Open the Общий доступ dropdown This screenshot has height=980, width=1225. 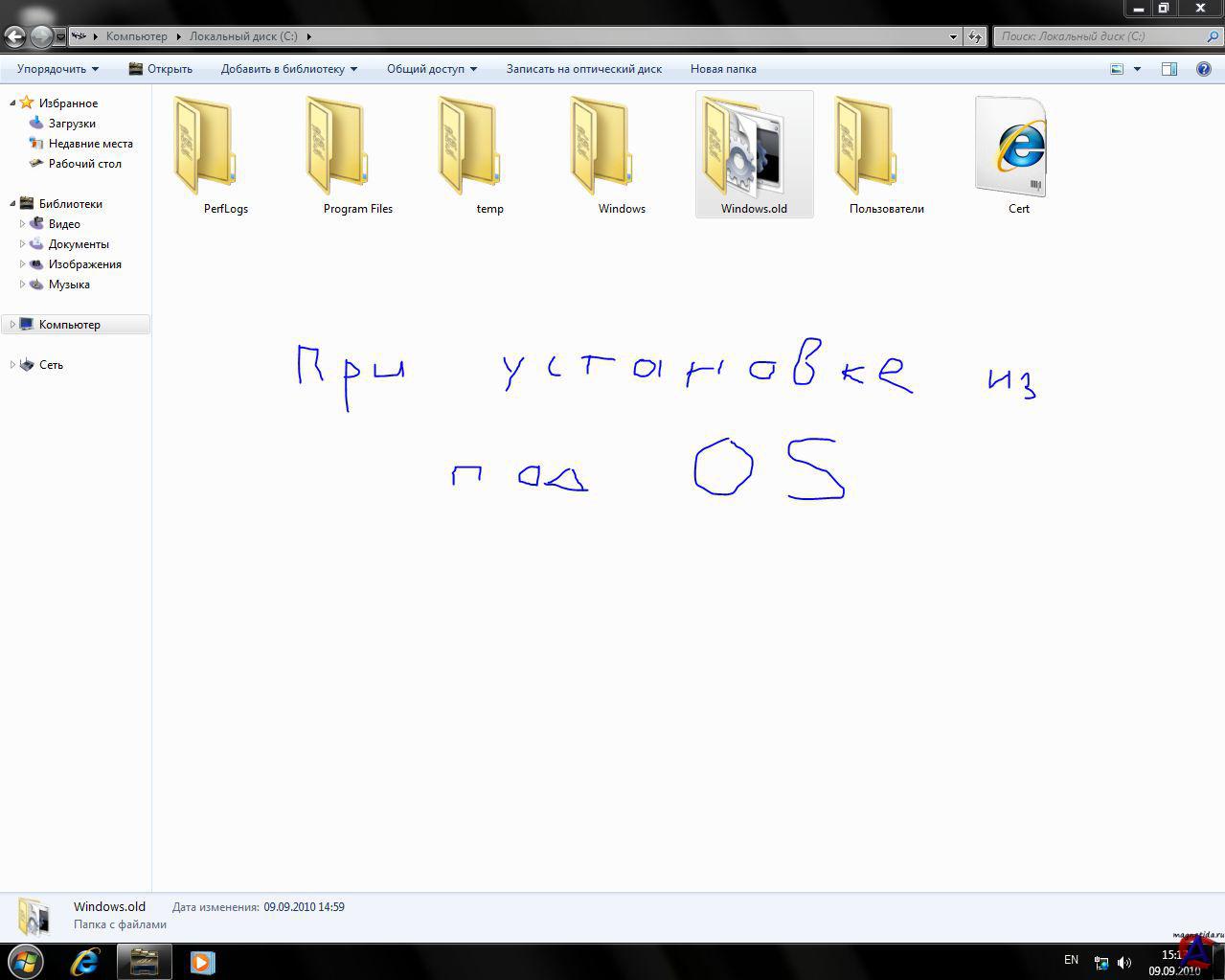point(431,69)
